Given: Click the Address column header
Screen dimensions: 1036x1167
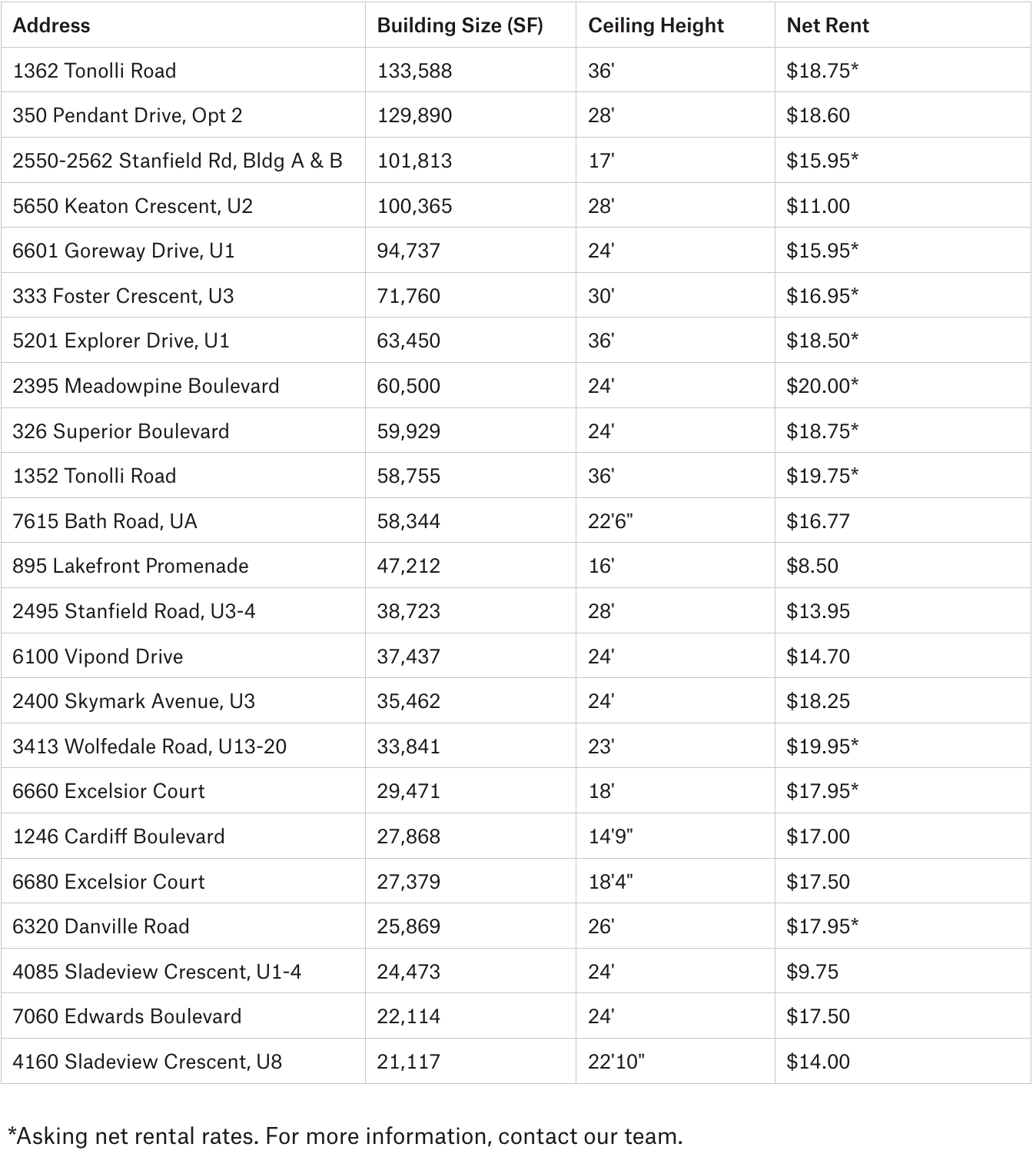Looking at the screenshot, I should 51,25.
